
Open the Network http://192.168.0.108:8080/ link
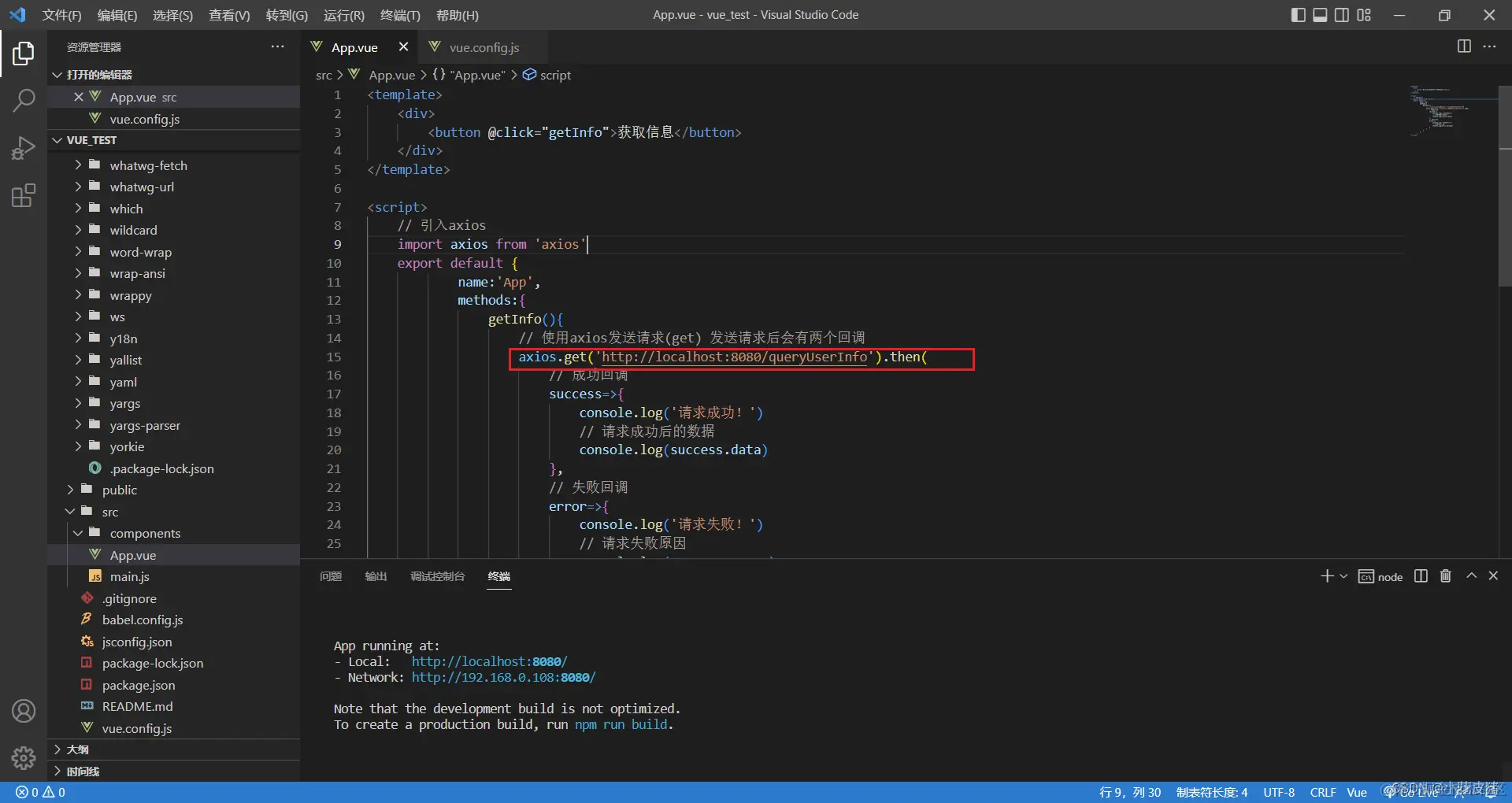[x=503, y=677]
